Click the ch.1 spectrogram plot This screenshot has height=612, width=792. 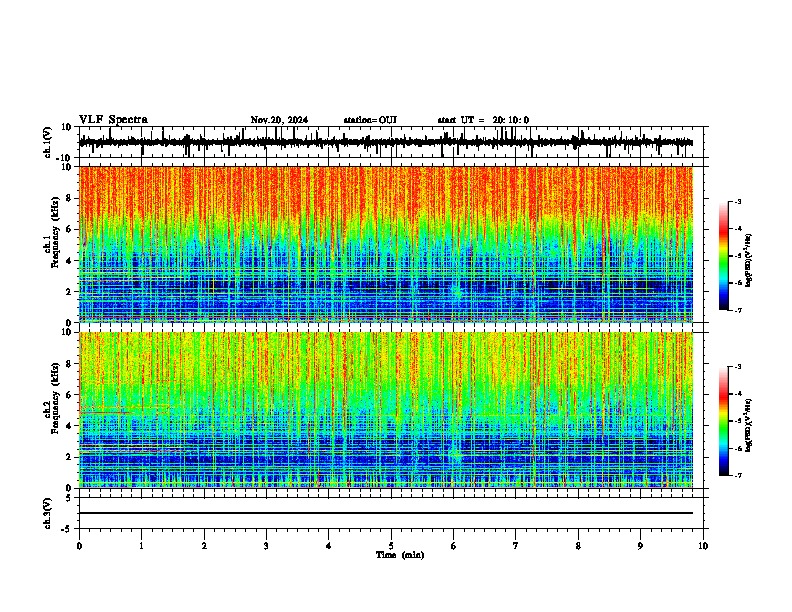[x=386, y=244]
